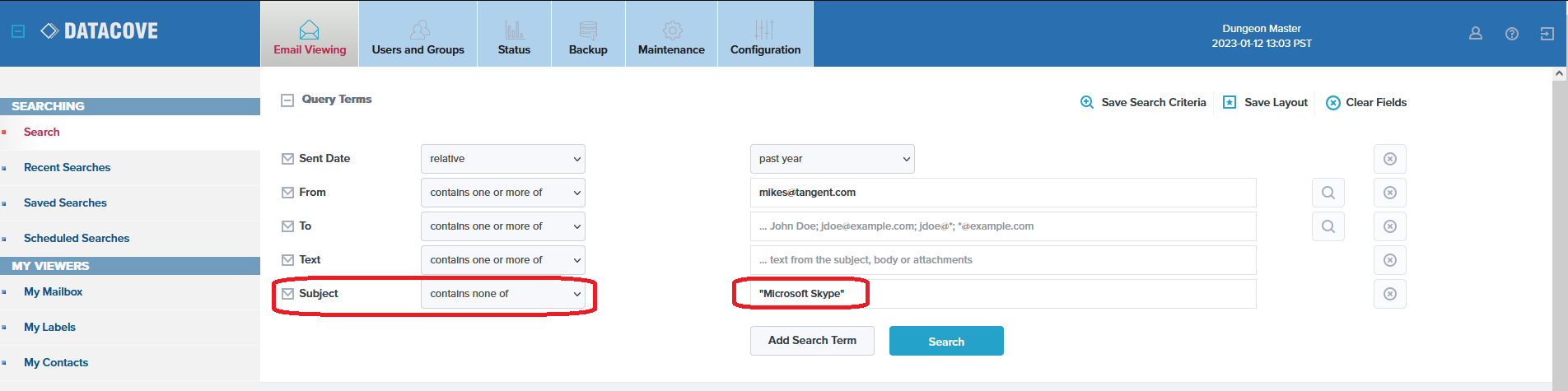This screenshot has height=391, width=1568.
Task: Click the blue Search button
Action: pyautogui.click(x=946, y=341)
